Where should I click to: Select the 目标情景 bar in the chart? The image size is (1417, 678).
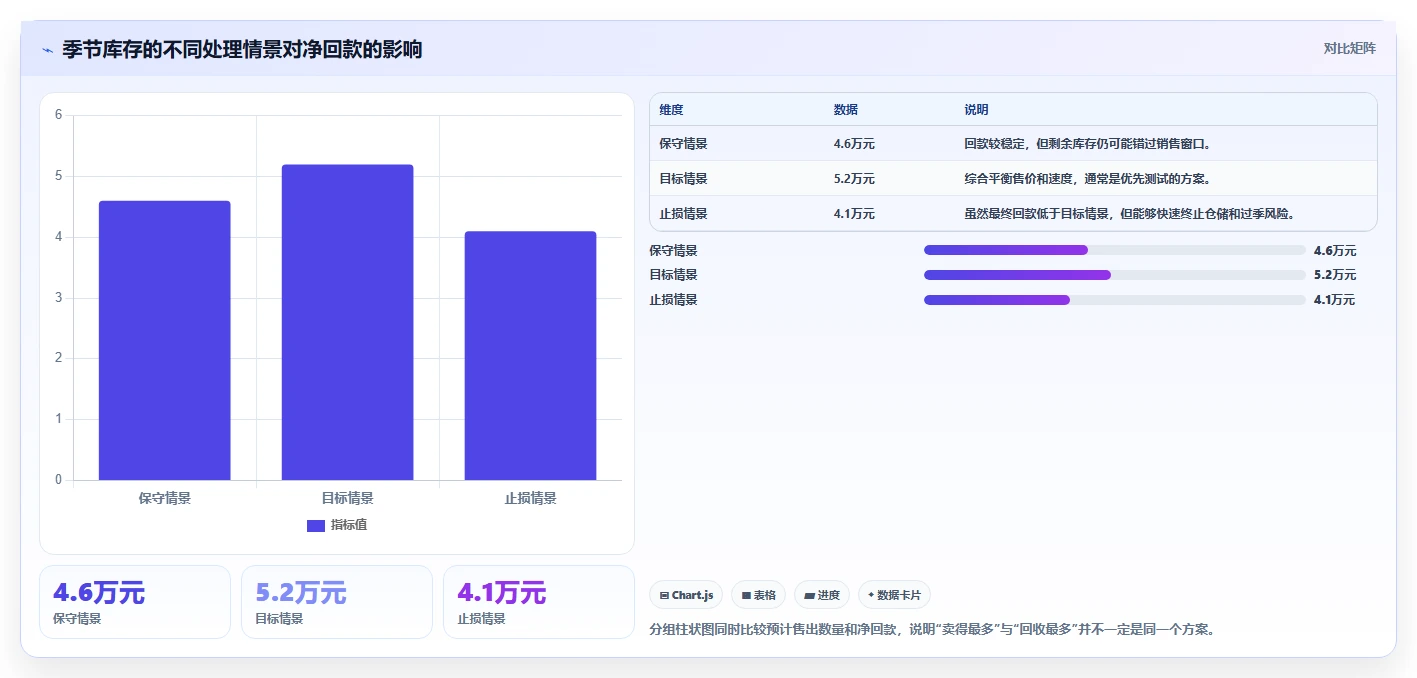click(x=347, y=322)
